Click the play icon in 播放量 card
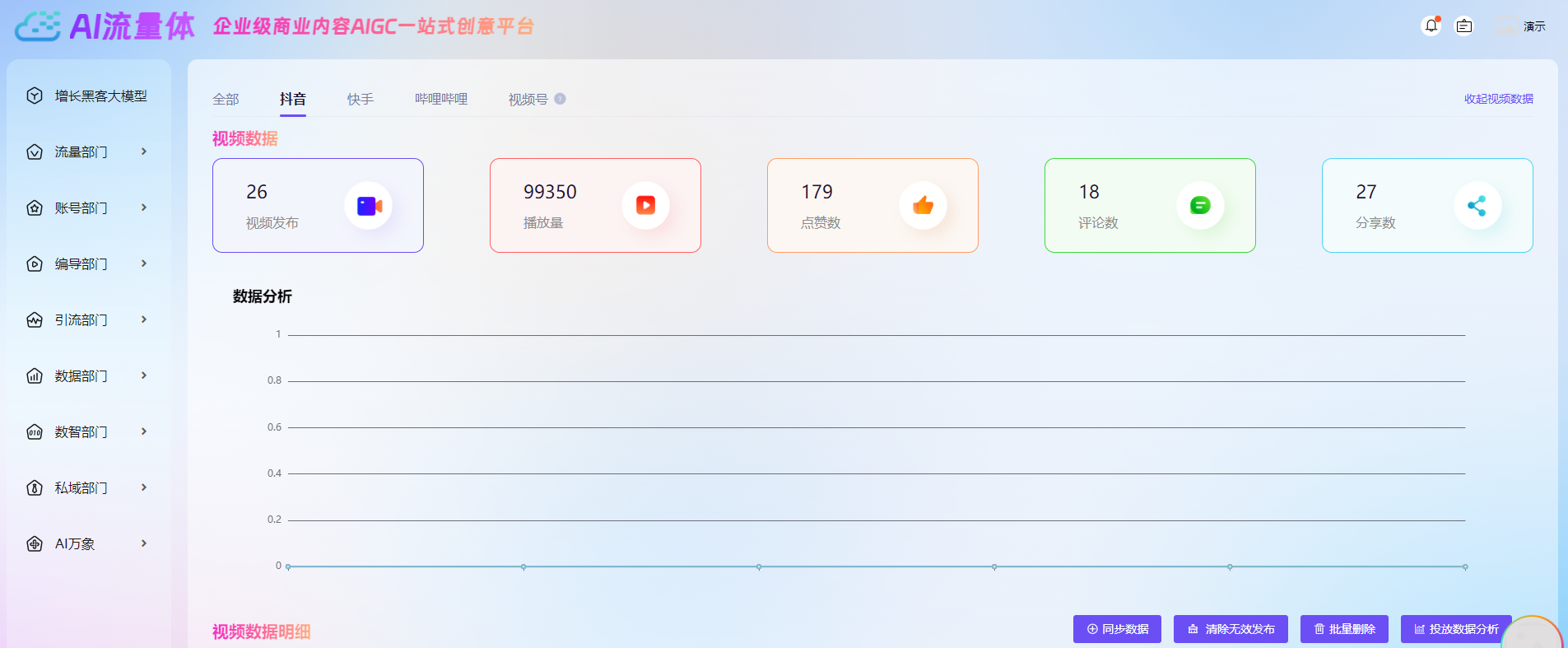1568x648 pixels. click(x=646, y=205)
